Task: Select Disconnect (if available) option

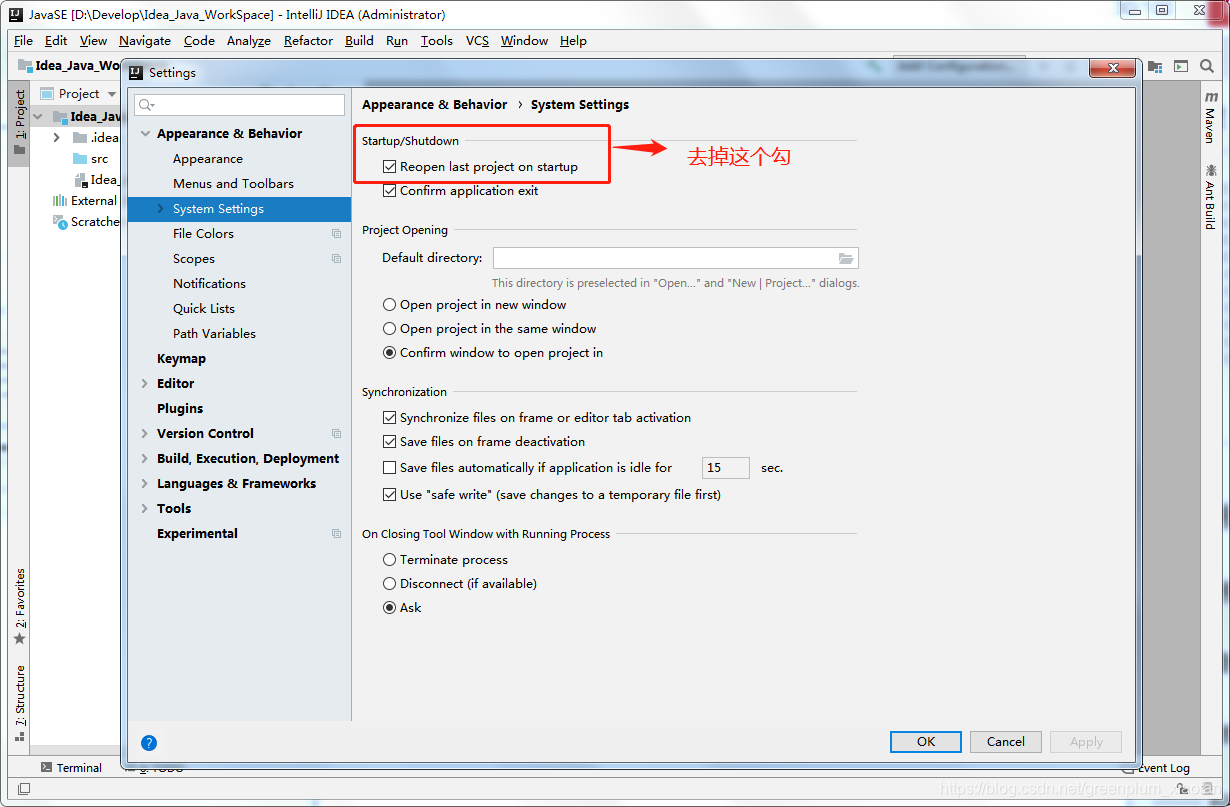Action: (390, 584)
